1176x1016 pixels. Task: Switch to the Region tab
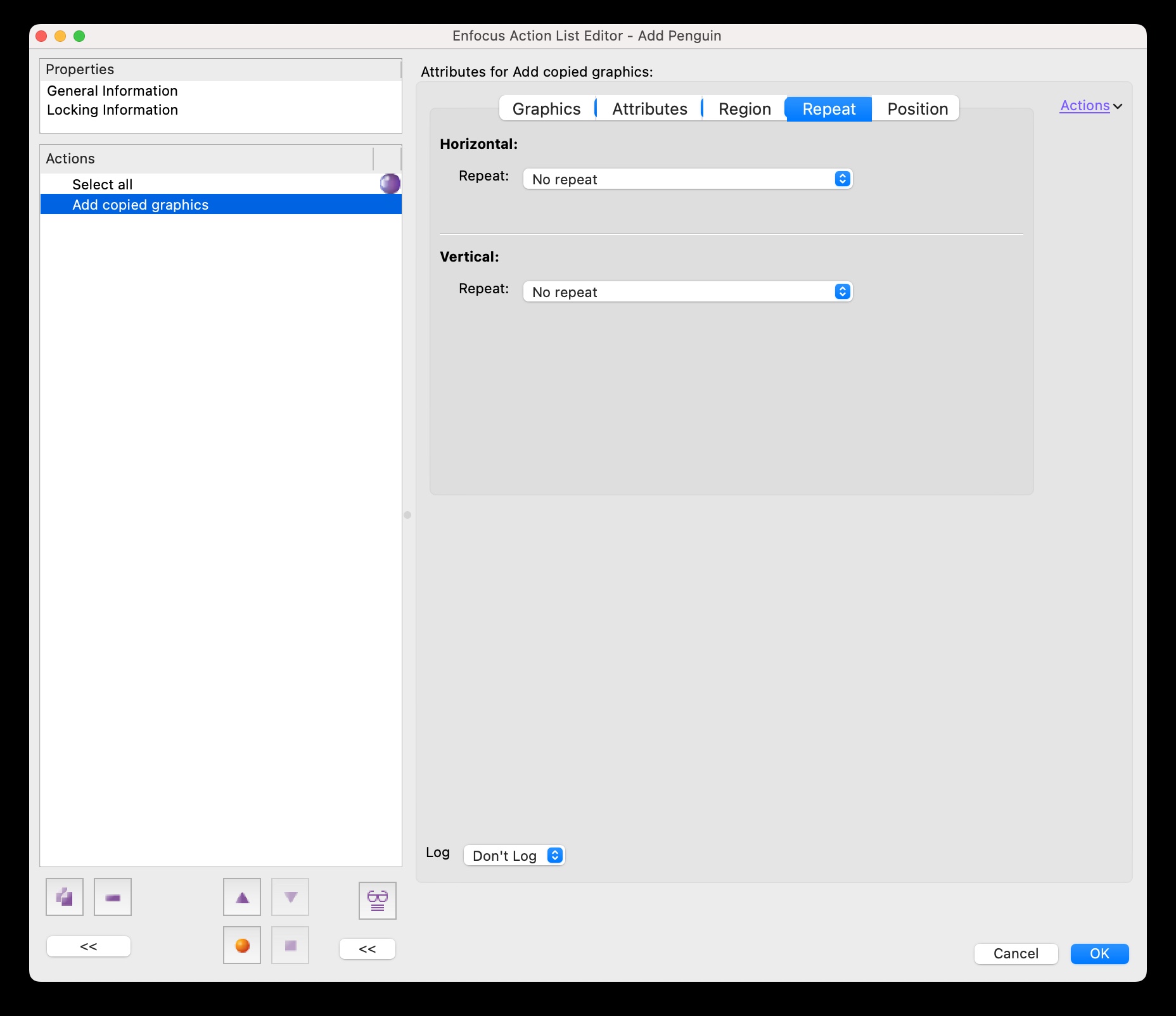point(745,109)
